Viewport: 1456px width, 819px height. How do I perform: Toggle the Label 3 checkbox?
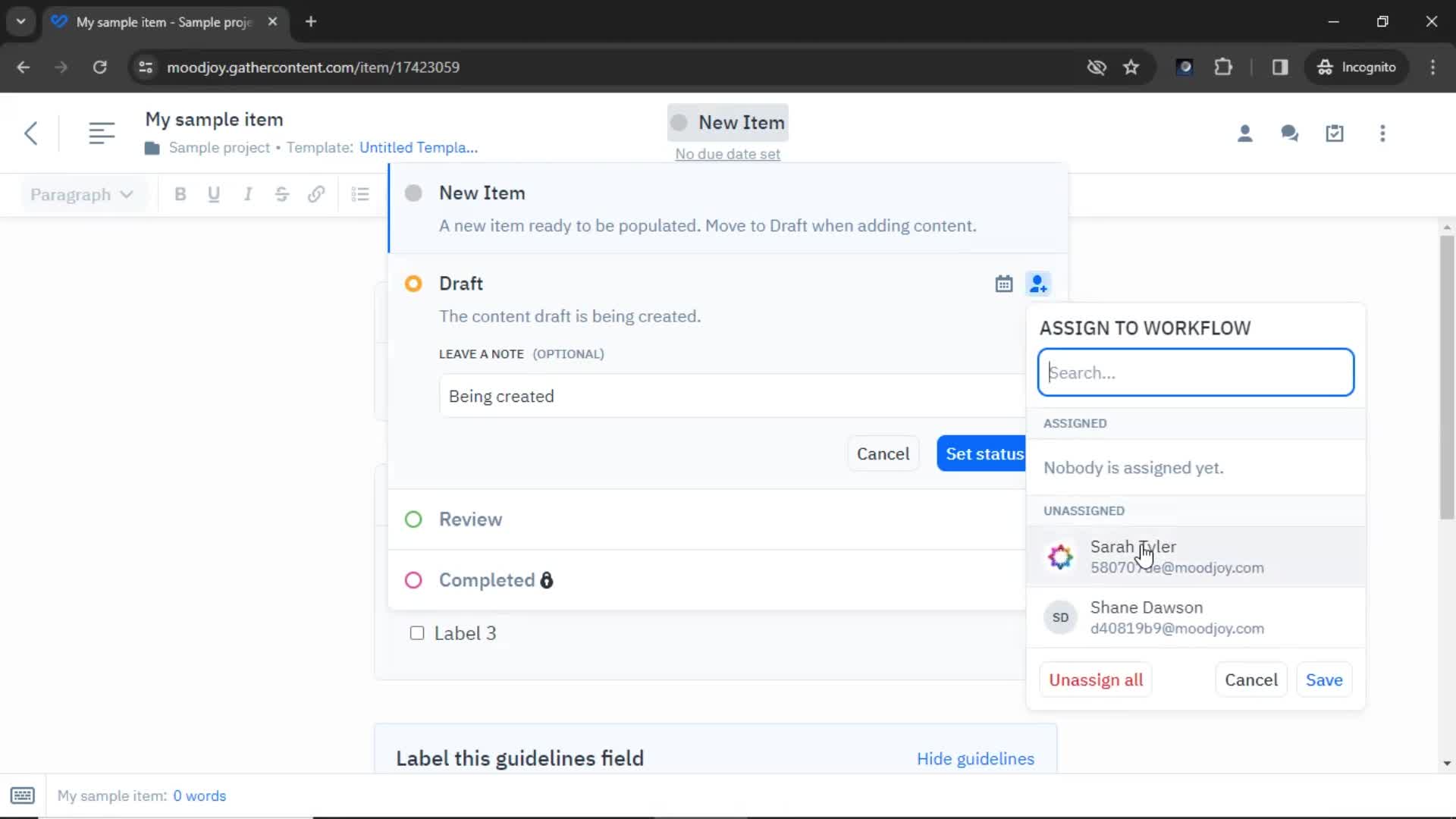416,632
